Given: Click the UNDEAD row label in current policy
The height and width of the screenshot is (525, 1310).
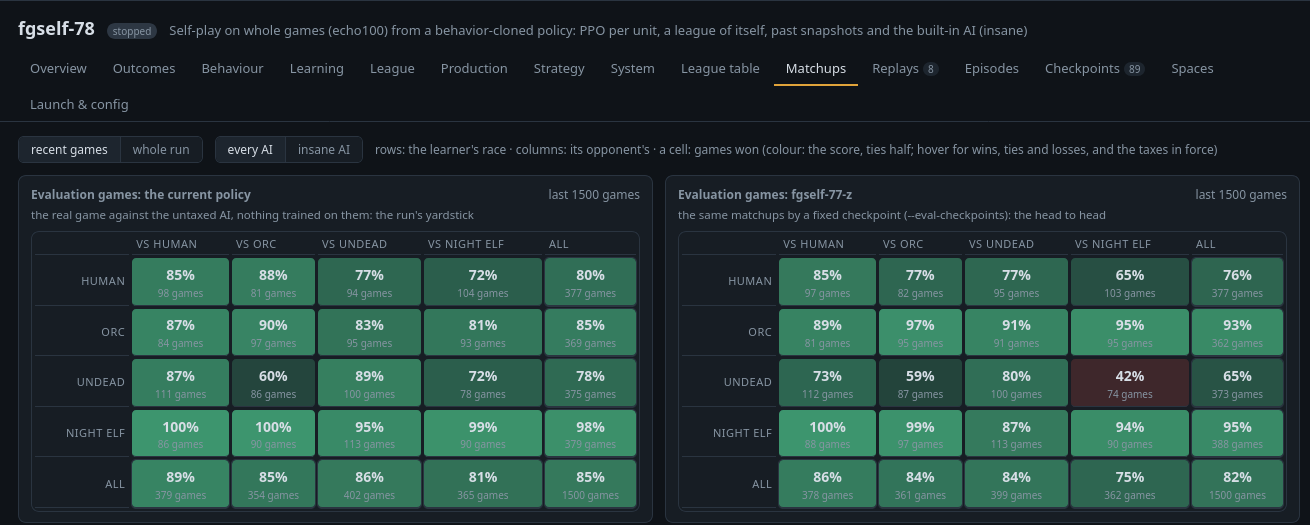Looking at the screenshot, I should [101, 383].
